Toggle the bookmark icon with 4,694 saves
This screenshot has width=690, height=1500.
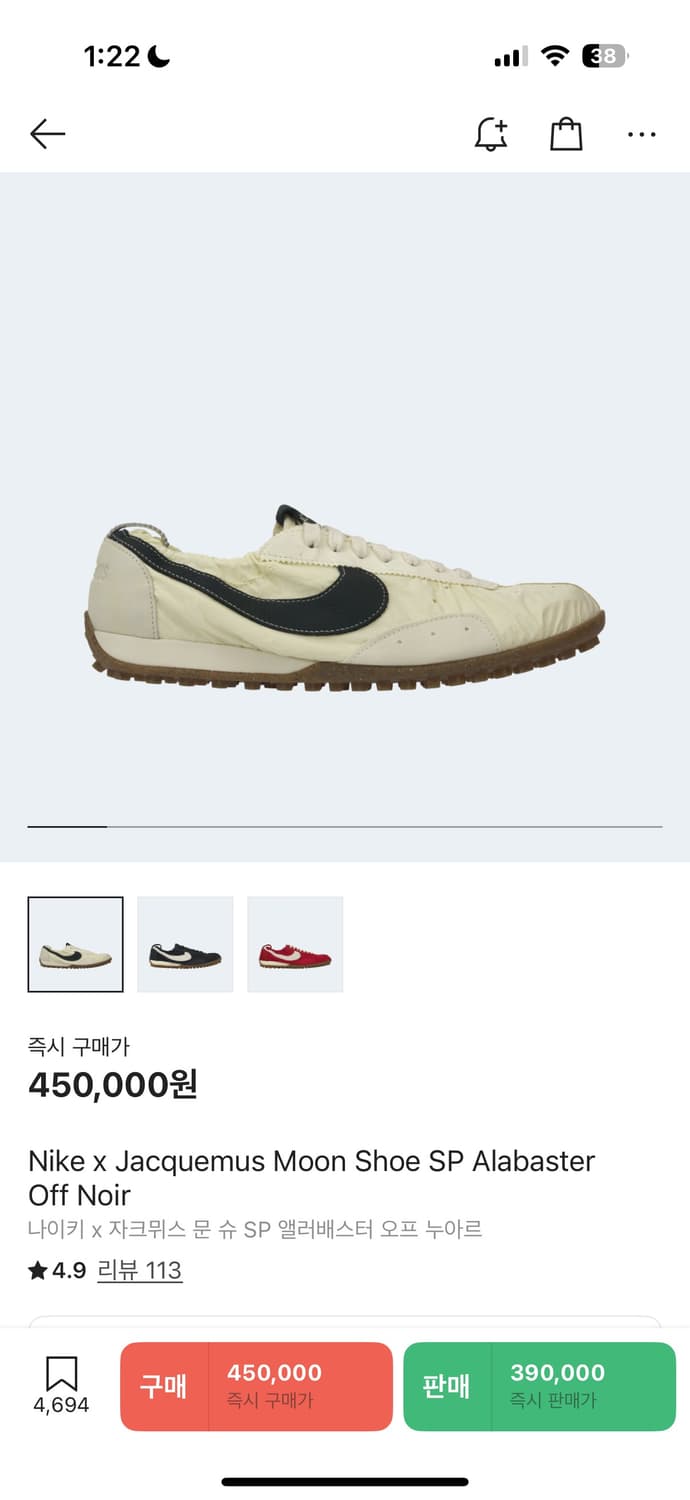click(61, 1385)
